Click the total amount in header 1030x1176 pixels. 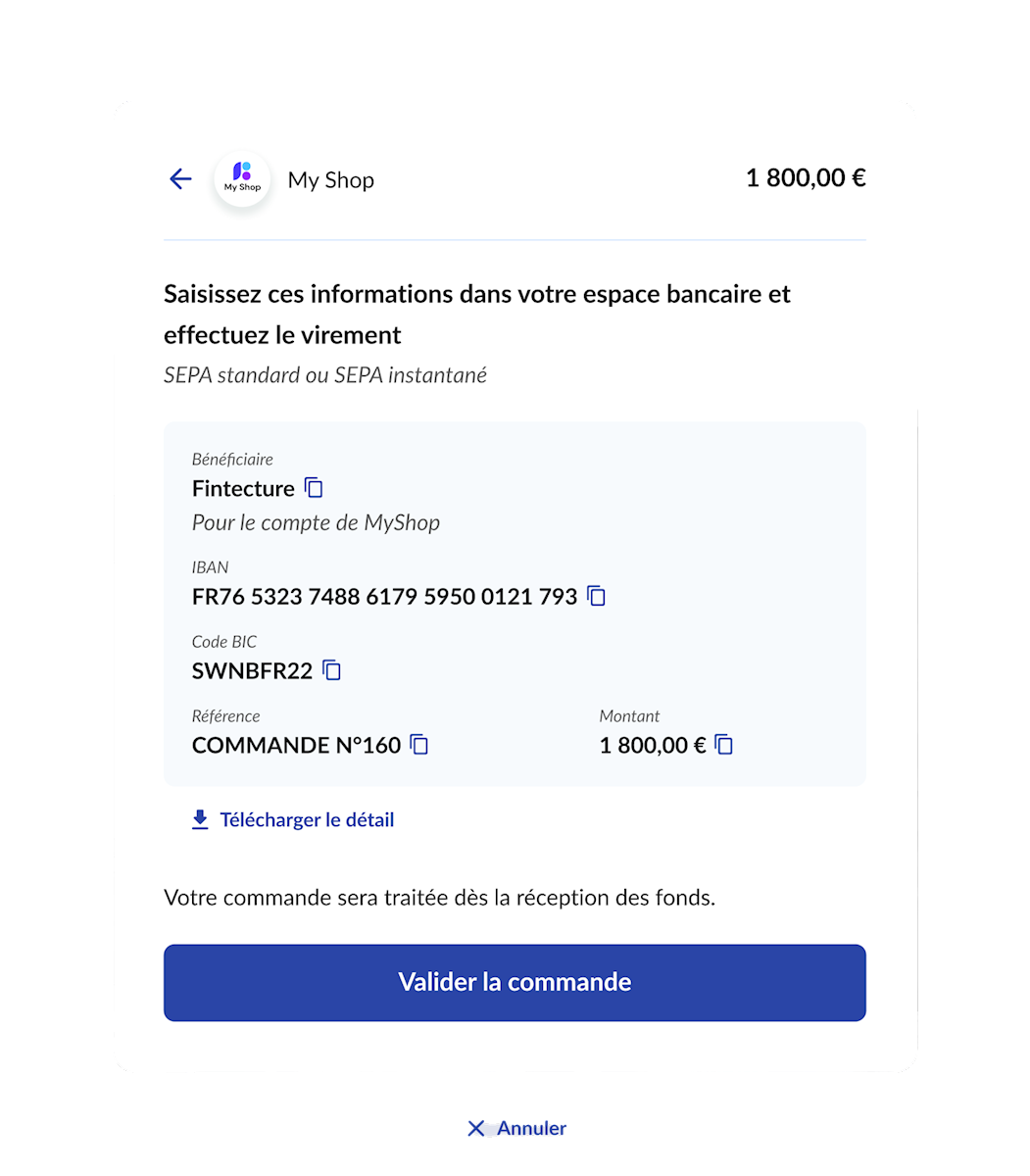coord(806,178)
